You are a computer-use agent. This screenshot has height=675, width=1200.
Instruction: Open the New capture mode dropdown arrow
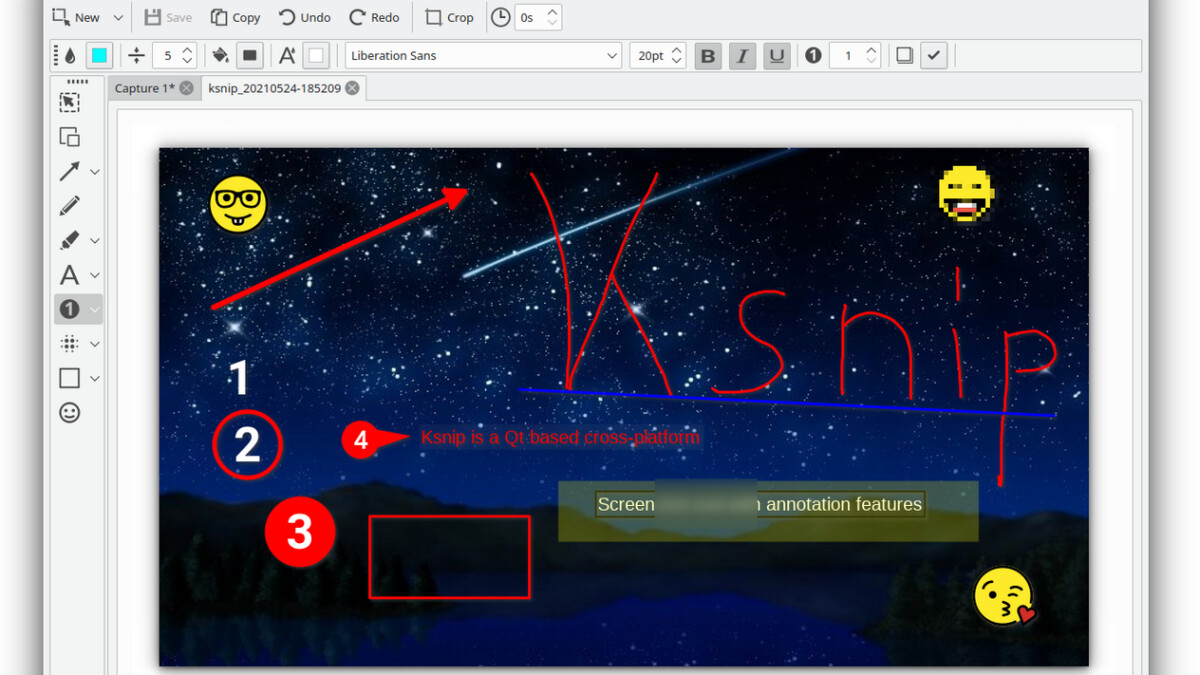(118, 17)
